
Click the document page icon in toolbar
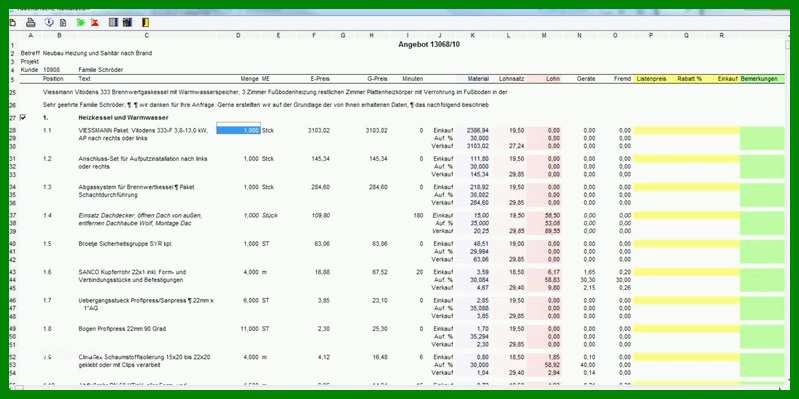click(63, 22)
